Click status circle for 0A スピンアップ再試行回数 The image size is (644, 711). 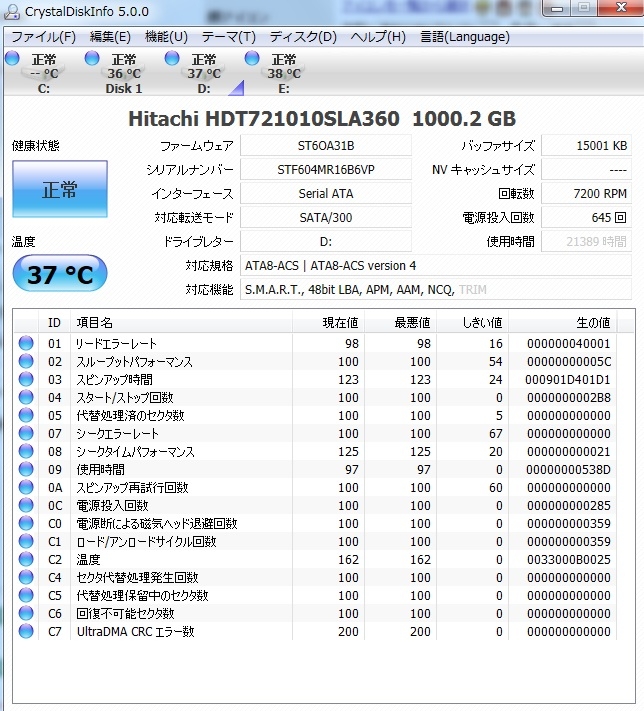coord(26,487)
